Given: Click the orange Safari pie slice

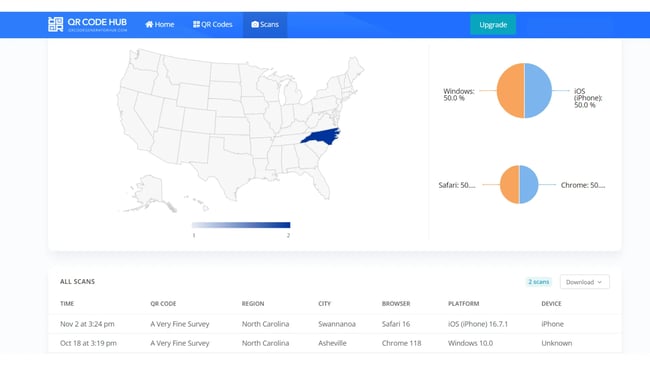Looking at the screenshot, I should 509,185.
